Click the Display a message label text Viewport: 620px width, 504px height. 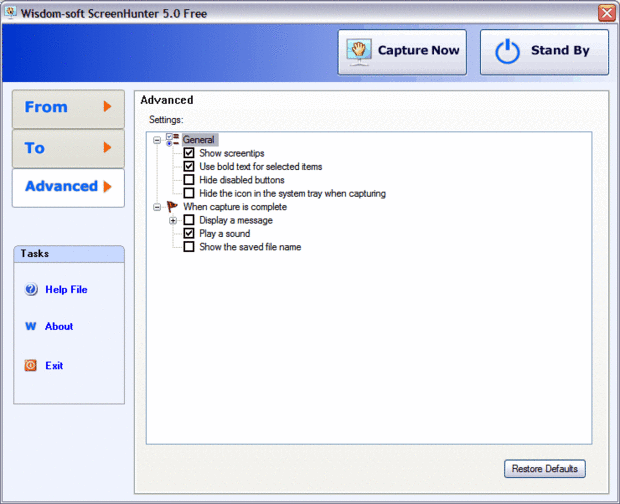[236, 220]
